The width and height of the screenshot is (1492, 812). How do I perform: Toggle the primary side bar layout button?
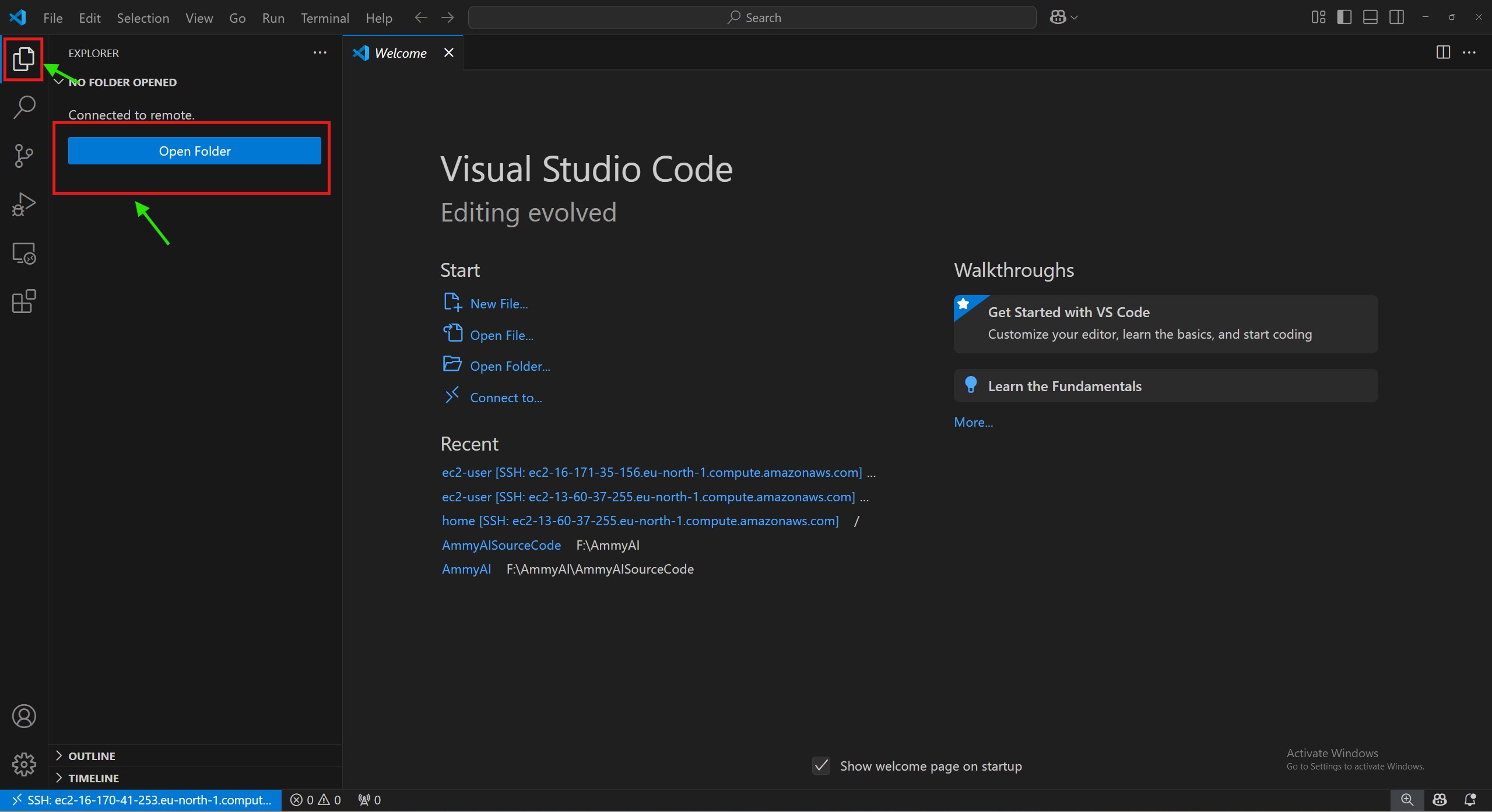point(1344,17)
